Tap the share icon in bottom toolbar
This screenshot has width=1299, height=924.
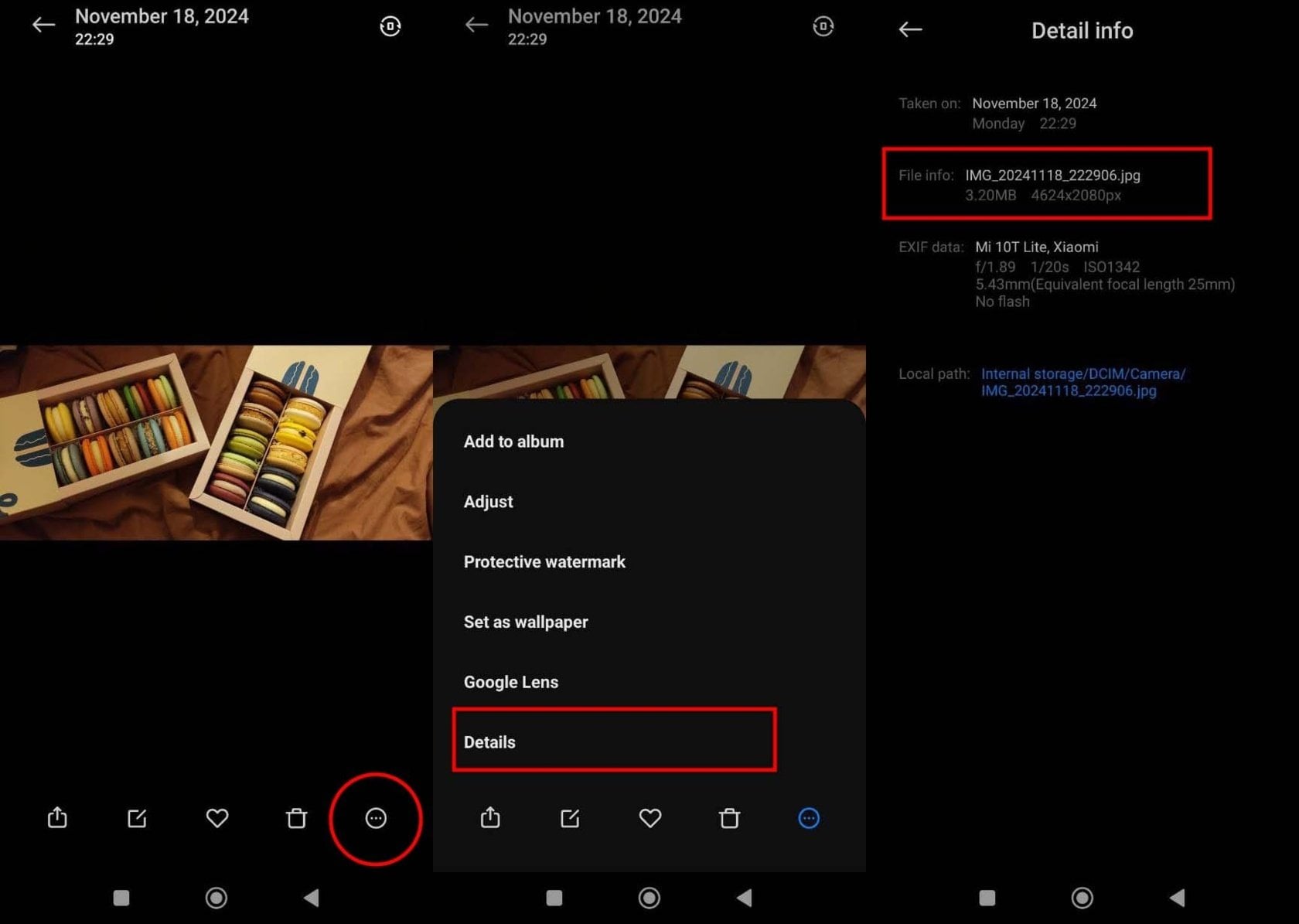(57, 819)
